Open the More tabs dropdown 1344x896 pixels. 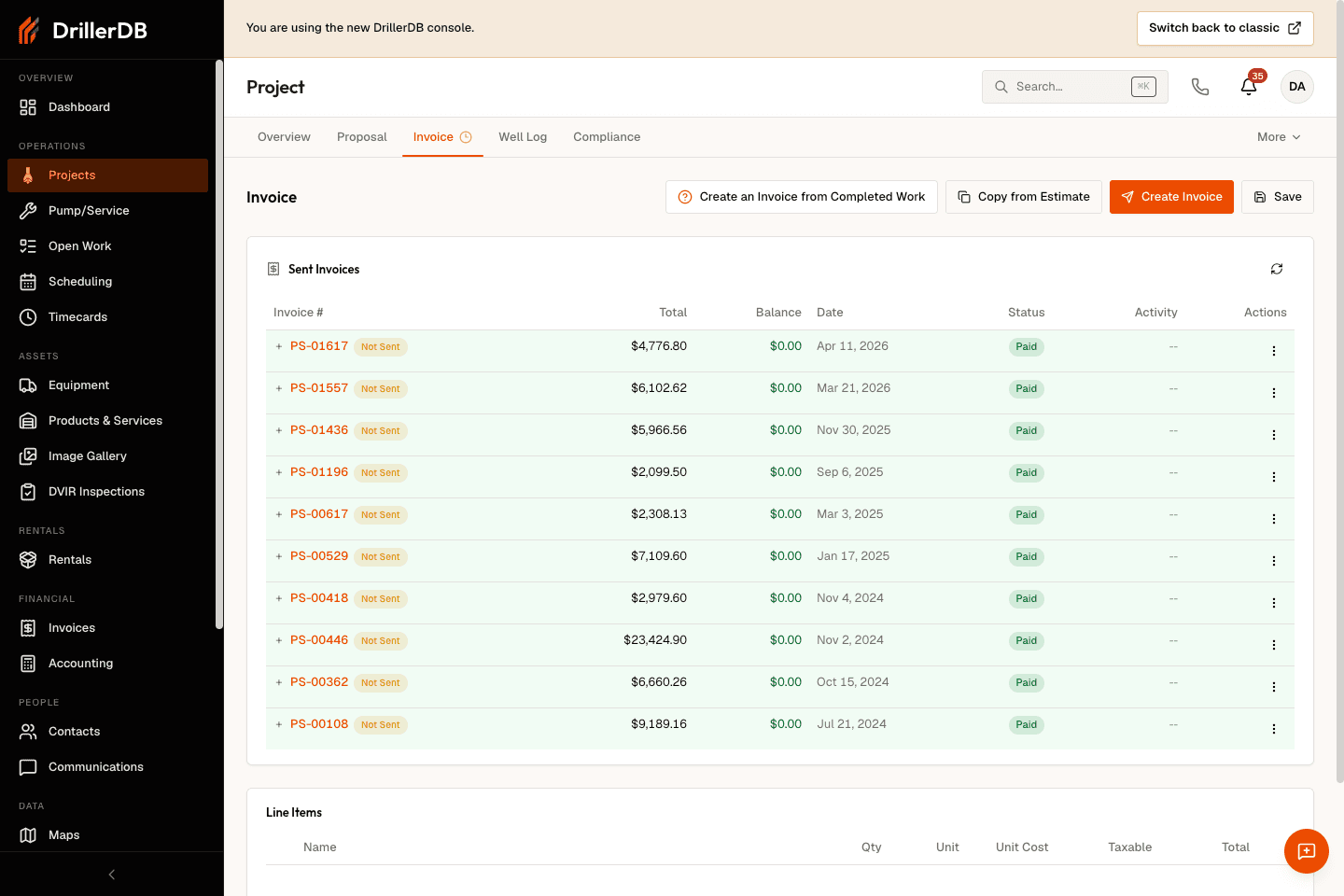pyautogui.click(x=1279, y=137)
